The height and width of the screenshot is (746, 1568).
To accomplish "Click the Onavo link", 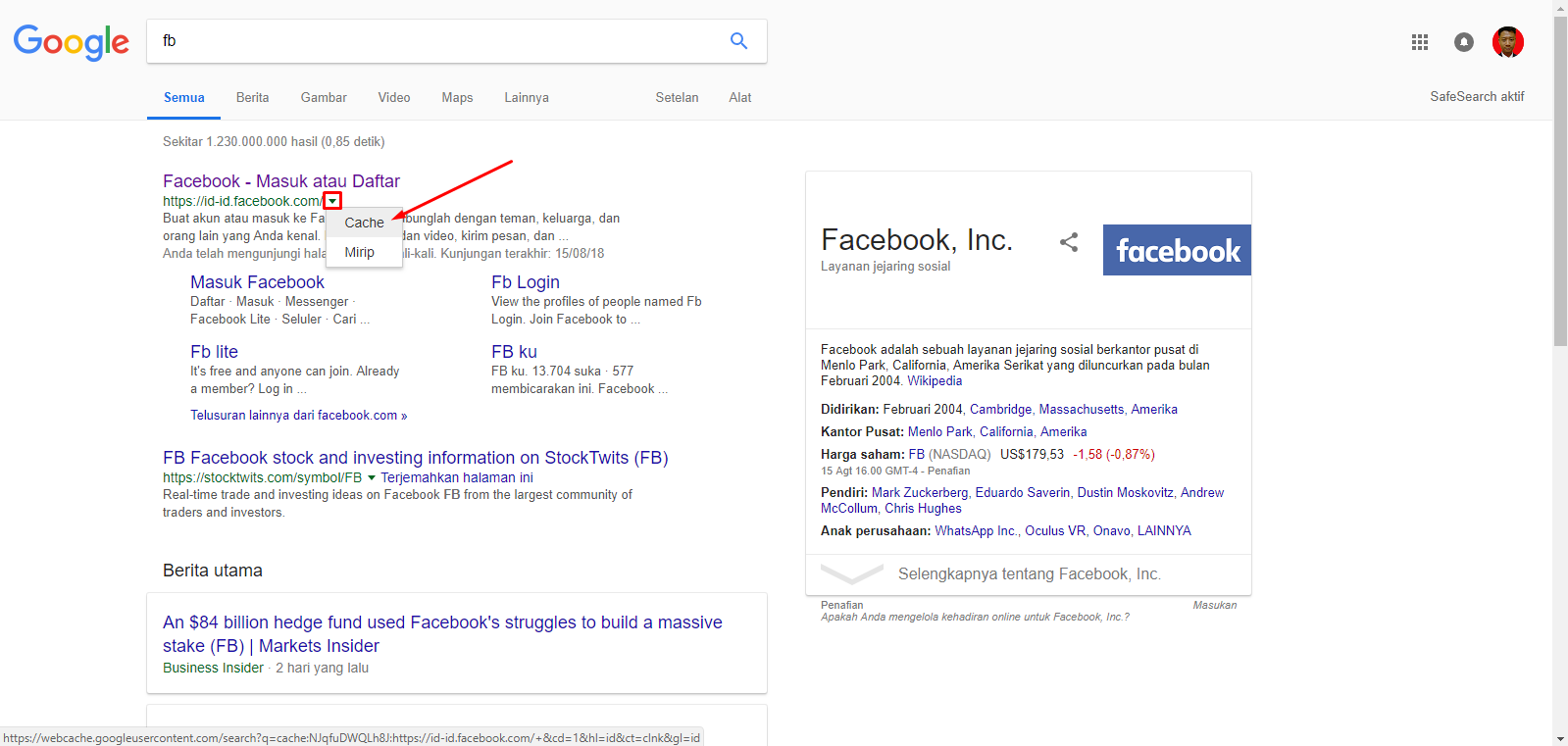I will pyautogui.click(x=1111, y=531).
